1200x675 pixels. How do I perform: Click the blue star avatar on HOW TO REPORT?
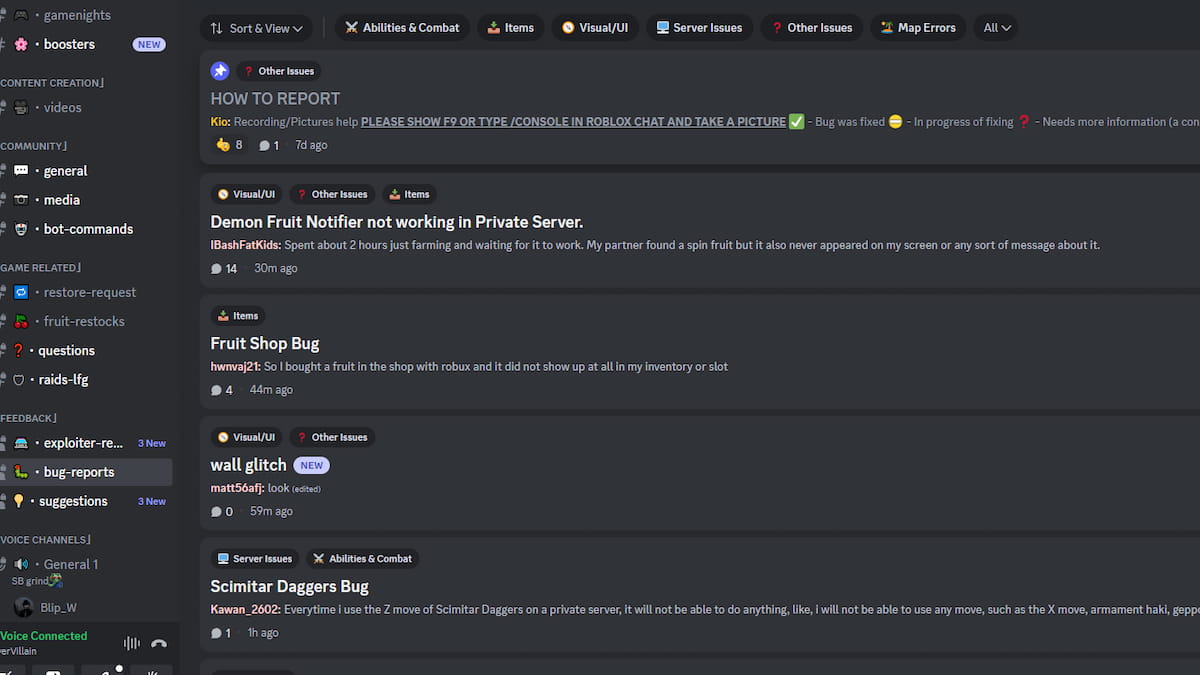(x=220, y=70)
